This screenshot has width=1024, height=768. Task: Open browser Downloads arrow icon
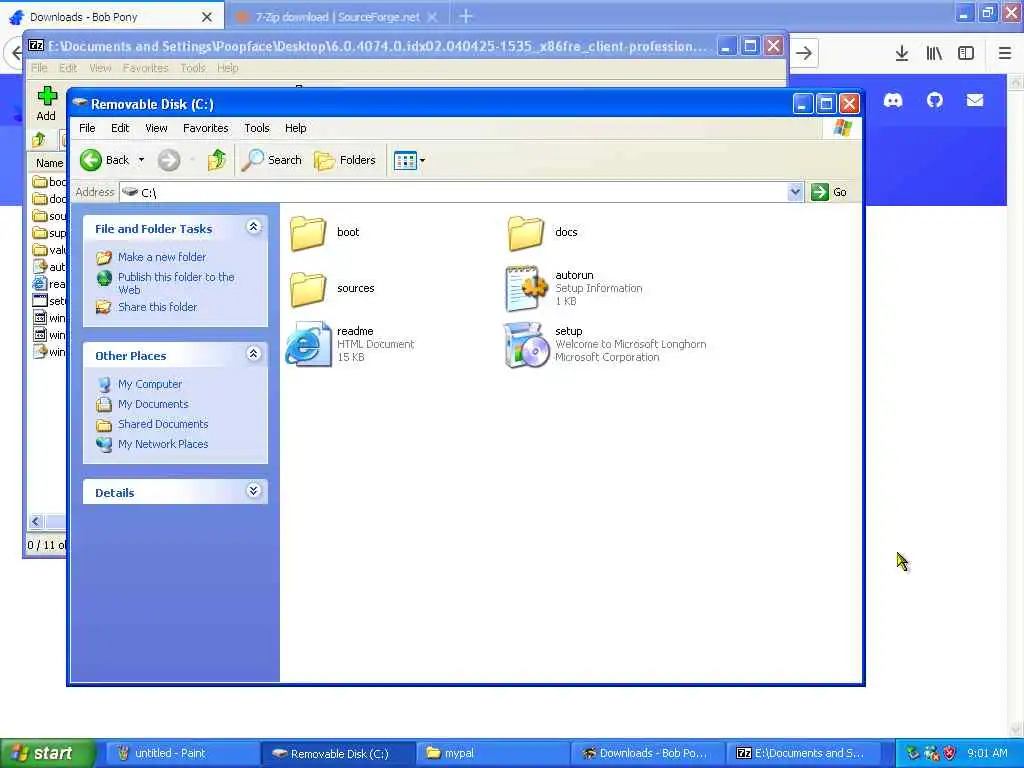pos(901,53)
